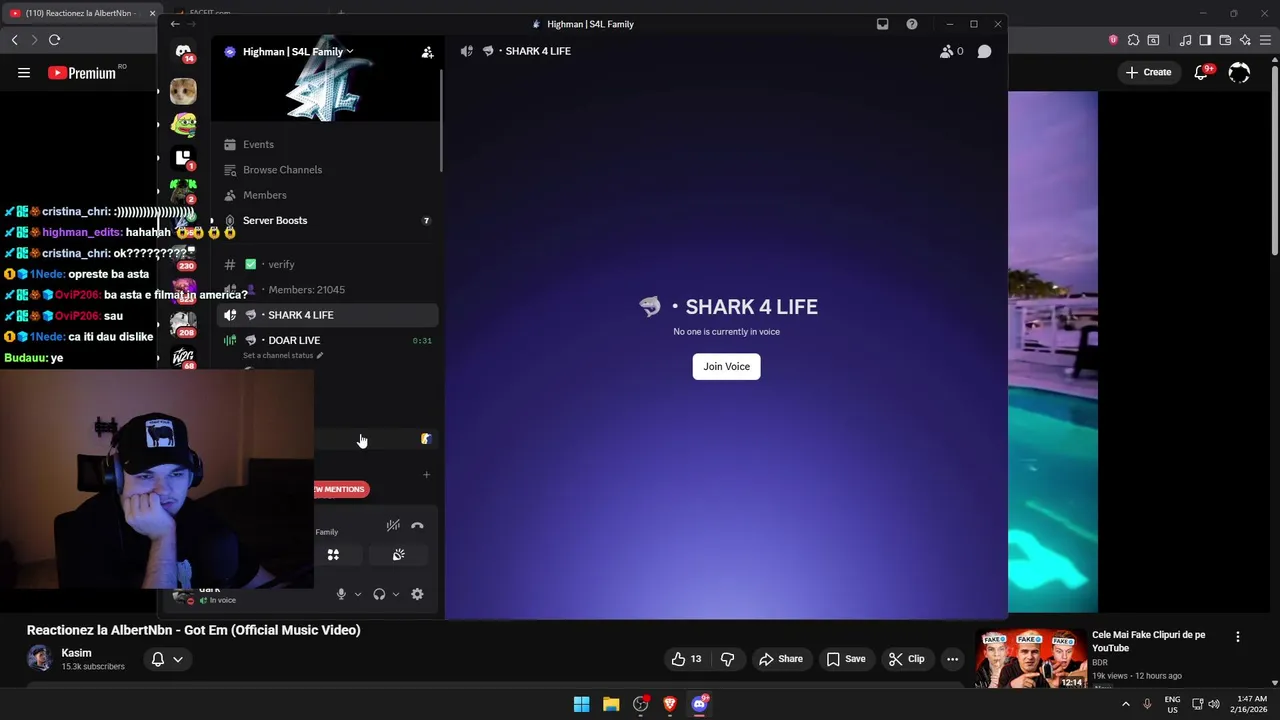The height and width of the screenshot is (720, 1280).
Task: Select DOAR LIVE voice channel
Action: [327, 340]
